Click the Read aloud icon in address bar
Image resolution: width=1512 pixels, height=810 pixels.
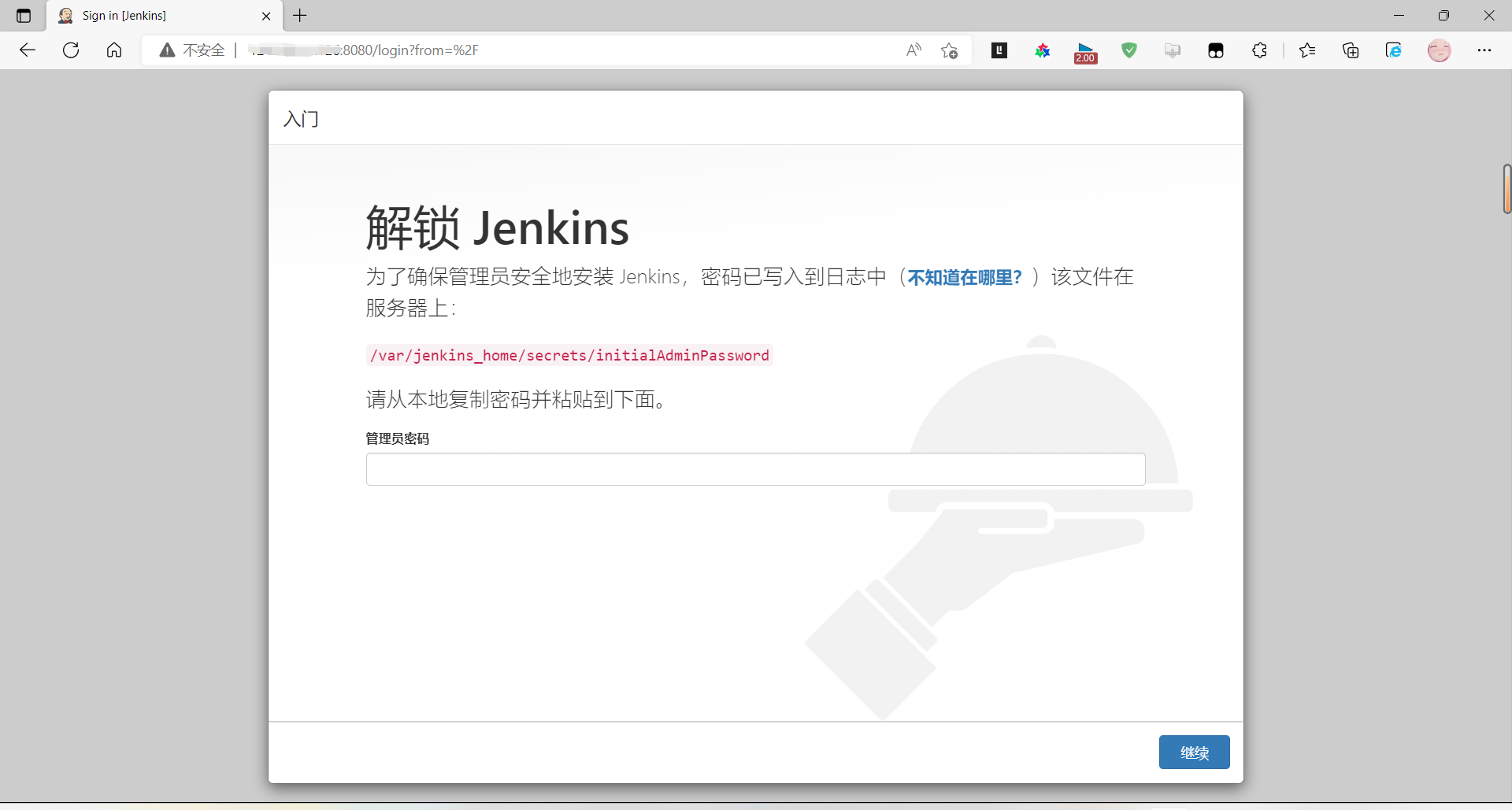pos(913,50)
